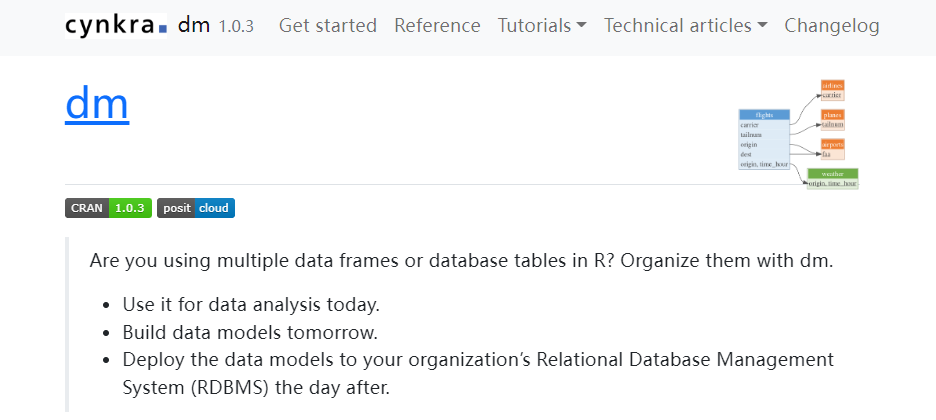The height and width of the screenshot is (420, 936).
Task: Click the dm brand name in navbar
Action: point(194,26)
